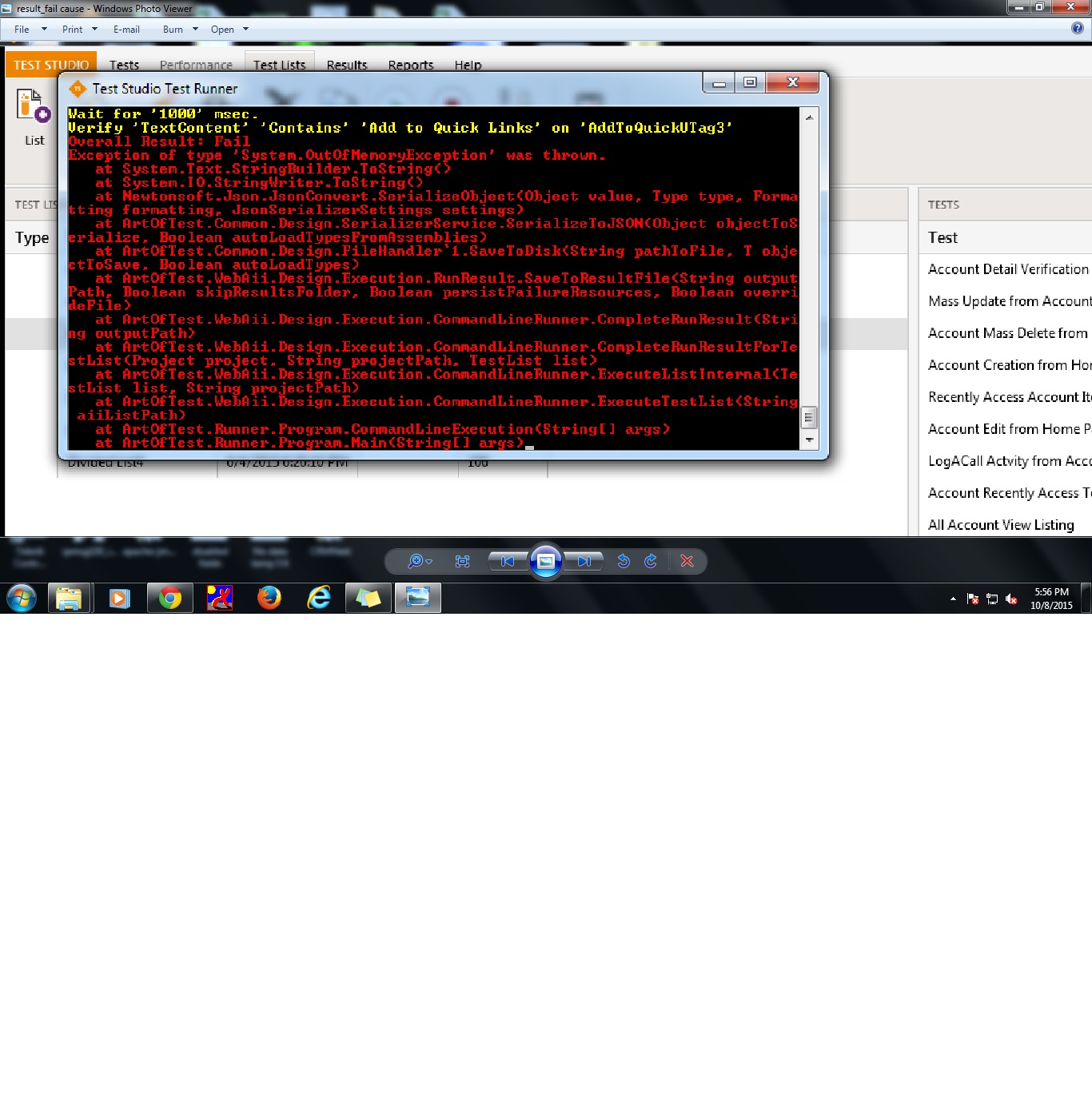Launch Firefox from the taskbar
This screenshot has width=1092, height=1106.
[269, 598]
